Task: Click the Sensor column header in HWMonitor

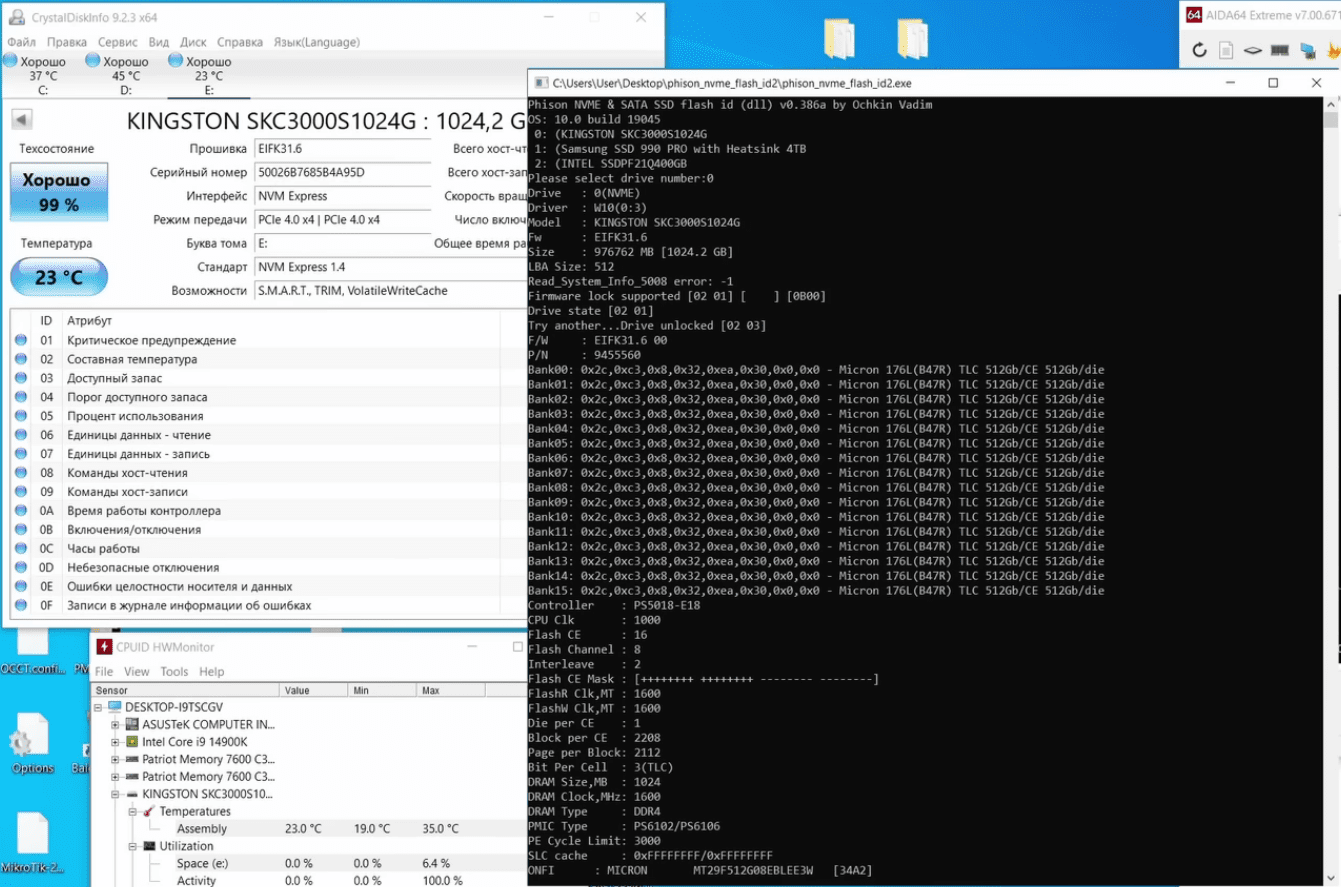Action: (x=186, y=690)
